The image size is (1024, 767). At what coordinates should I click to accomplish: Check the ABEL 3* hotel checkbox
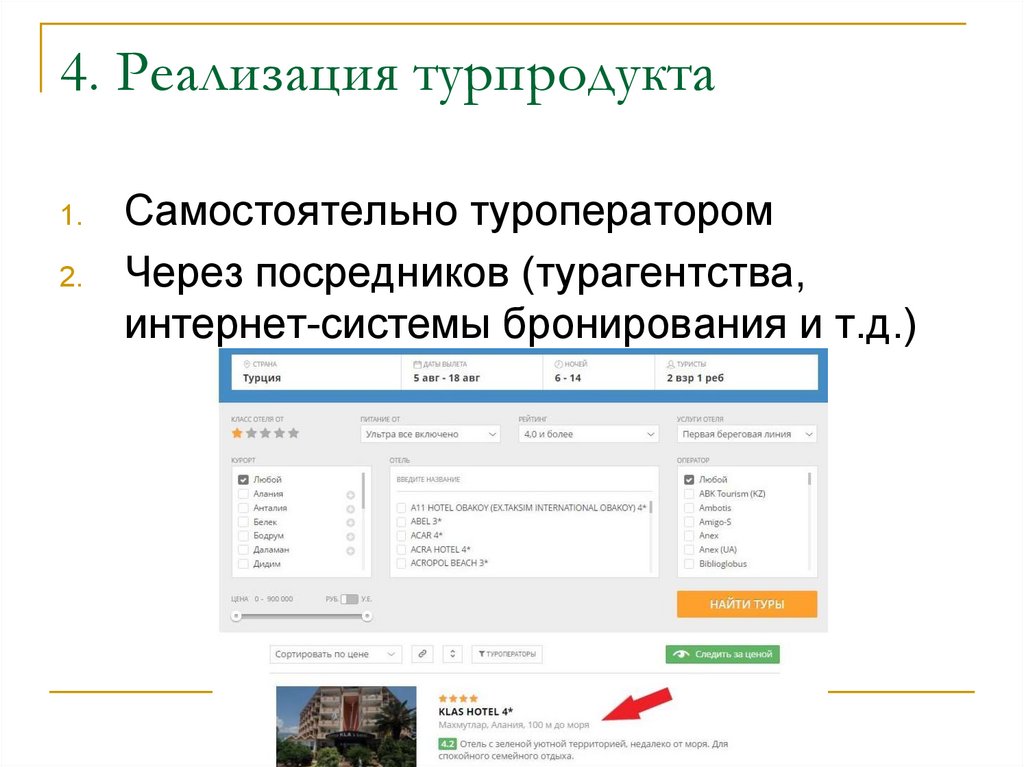[x=400, y=521]
